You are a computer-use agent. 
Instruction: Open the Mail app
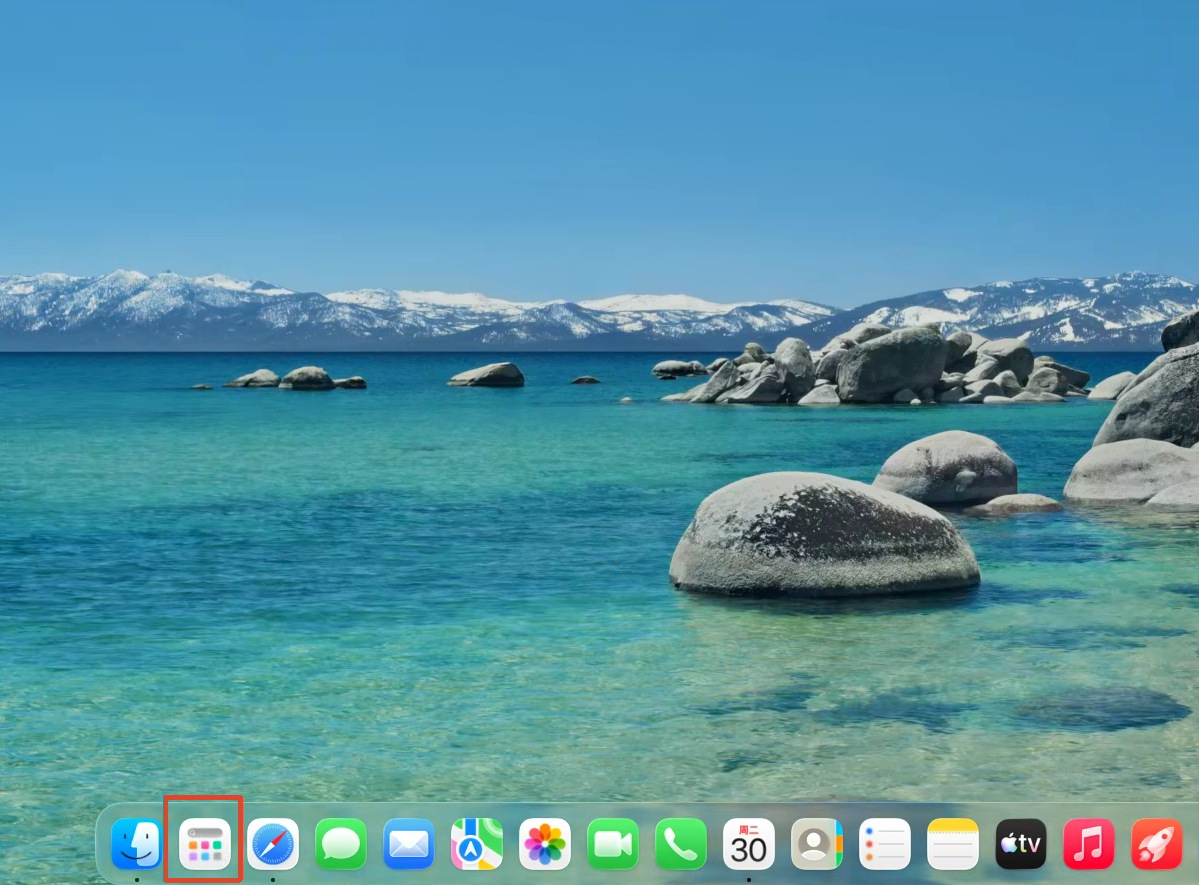408,844
